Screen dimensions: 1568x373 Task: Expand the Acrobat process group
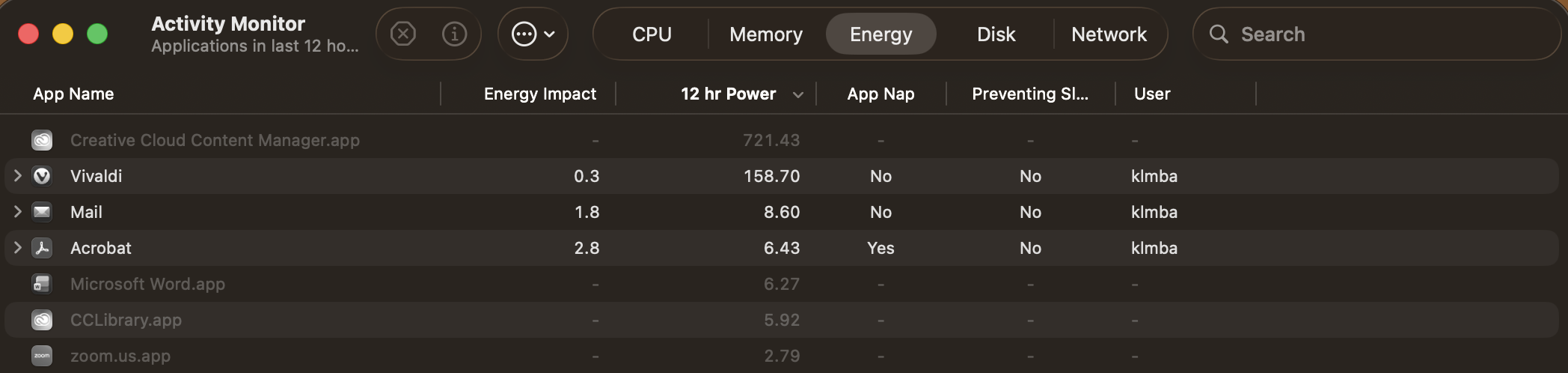pos(18,248)
